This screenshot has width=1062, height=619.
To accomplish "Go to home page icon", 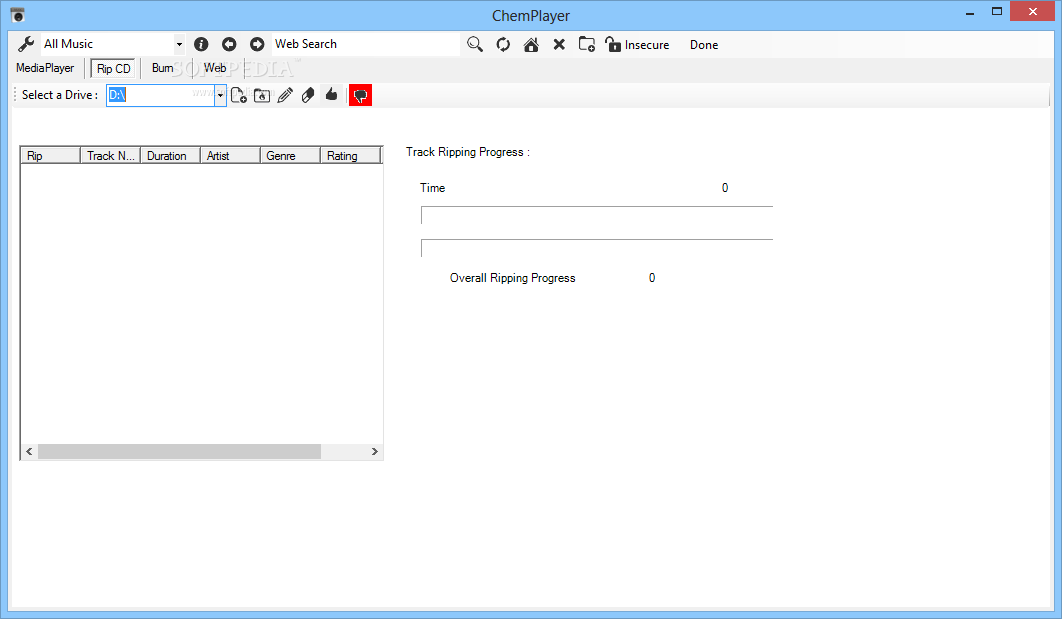I will 531,45.
